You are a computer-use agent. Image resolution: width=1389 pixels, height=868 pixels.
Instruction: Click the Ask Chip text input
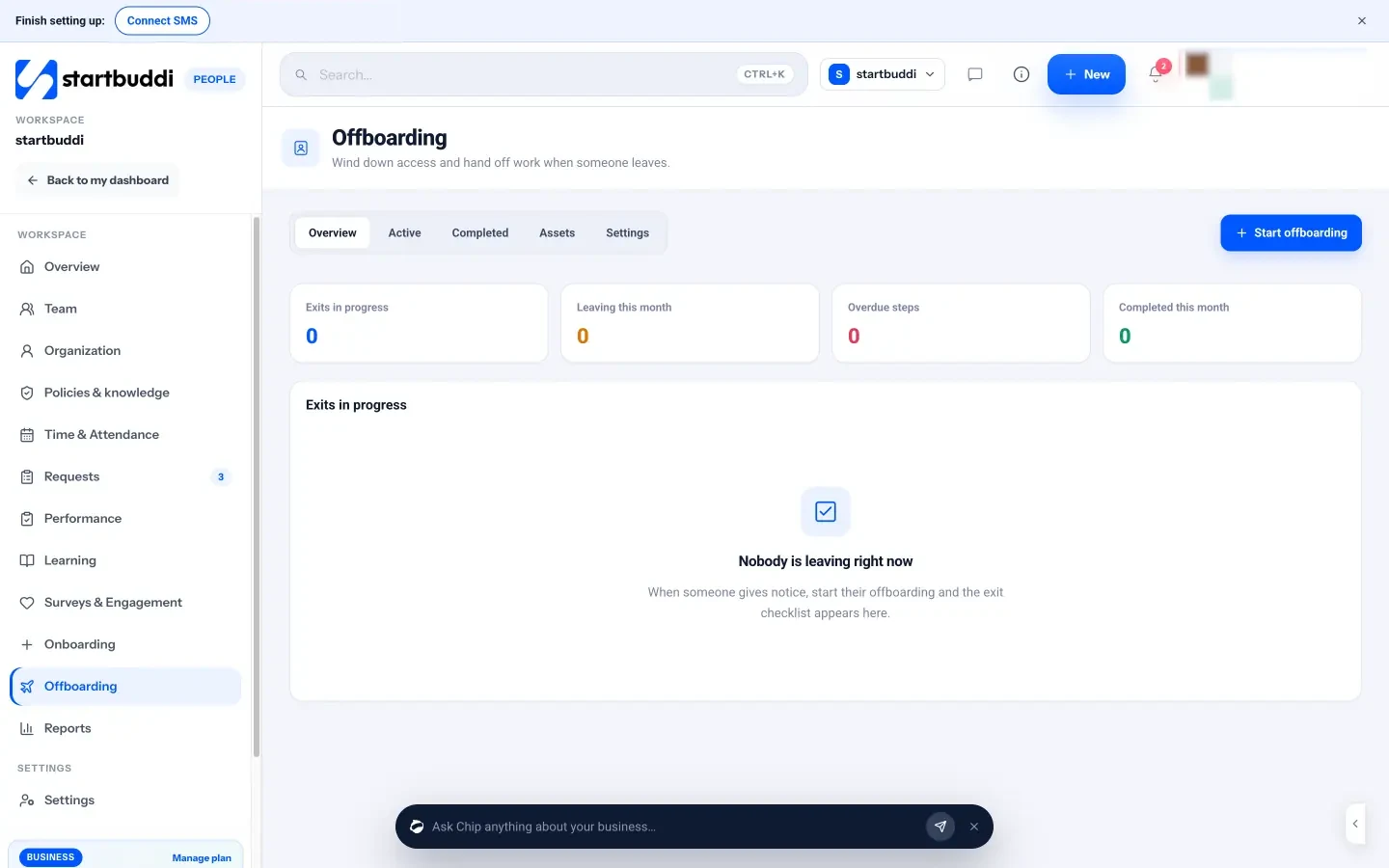coord(673,827)
